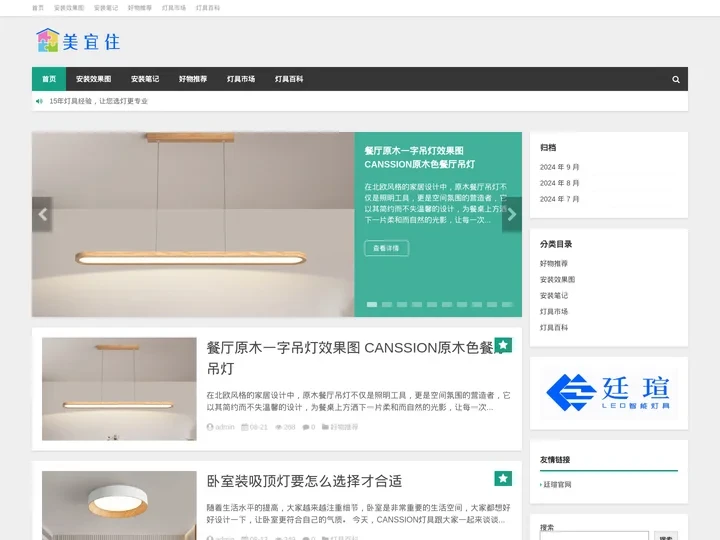The height and width of the screenshot is (540, 720).
Task: Click the star badge on 餐厅原木一字吊灯 post
Action: [x=503, y=345]
